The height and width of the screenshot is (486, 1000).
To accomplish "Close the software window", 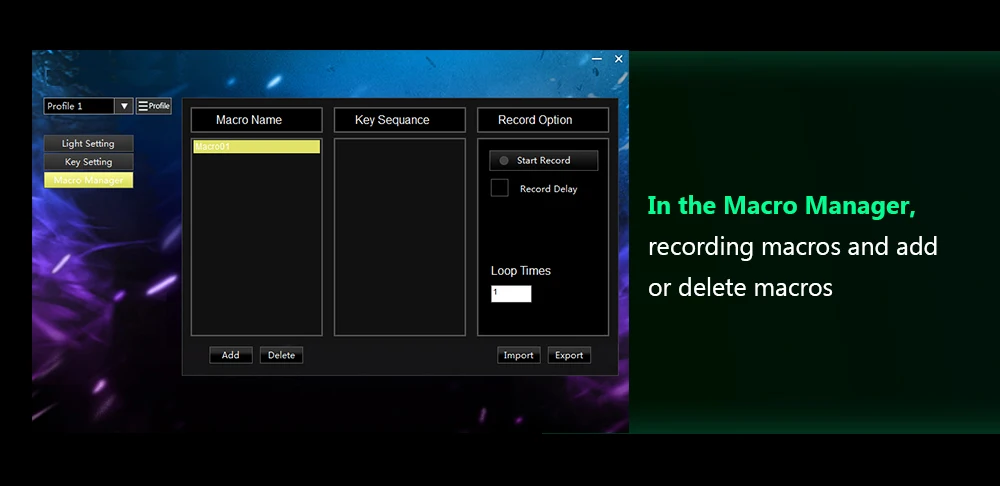I will [x=619, y=59].
